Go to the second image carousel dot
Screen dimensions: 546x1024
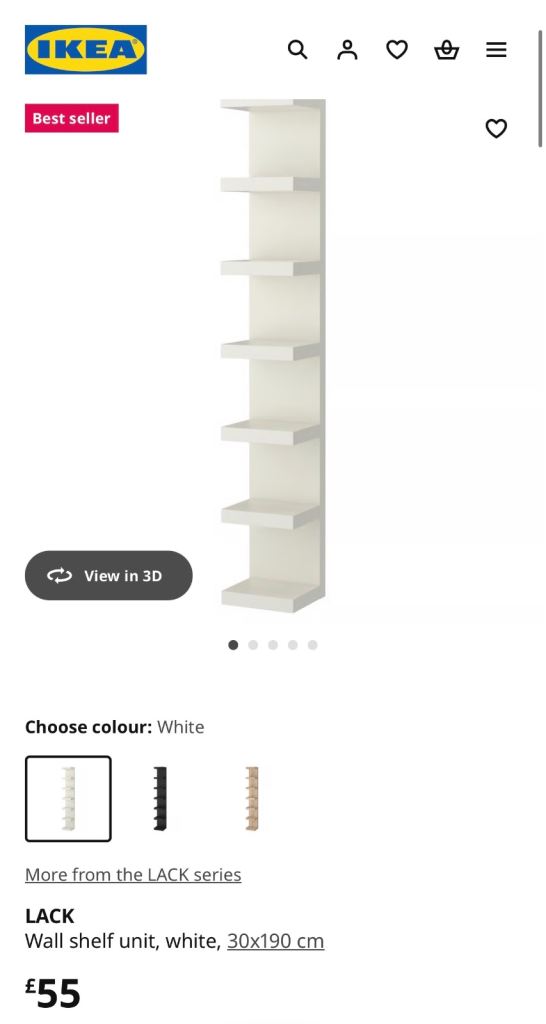tap(253, 645)
